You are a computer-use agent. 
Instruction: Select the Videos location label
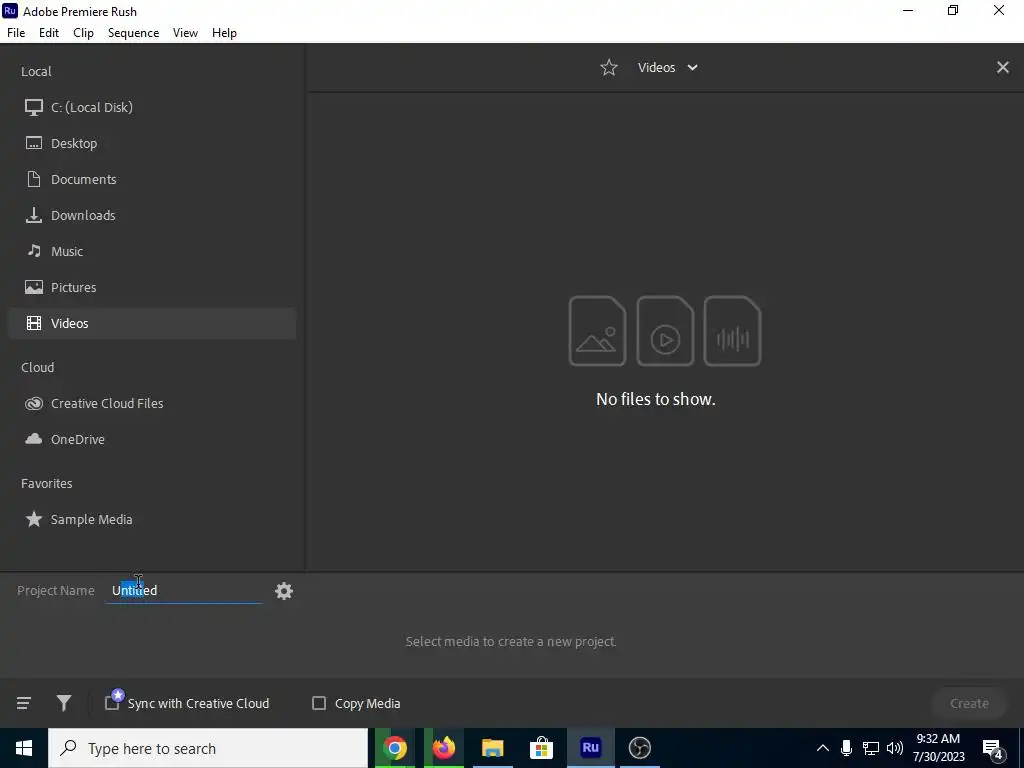[69, 323]
